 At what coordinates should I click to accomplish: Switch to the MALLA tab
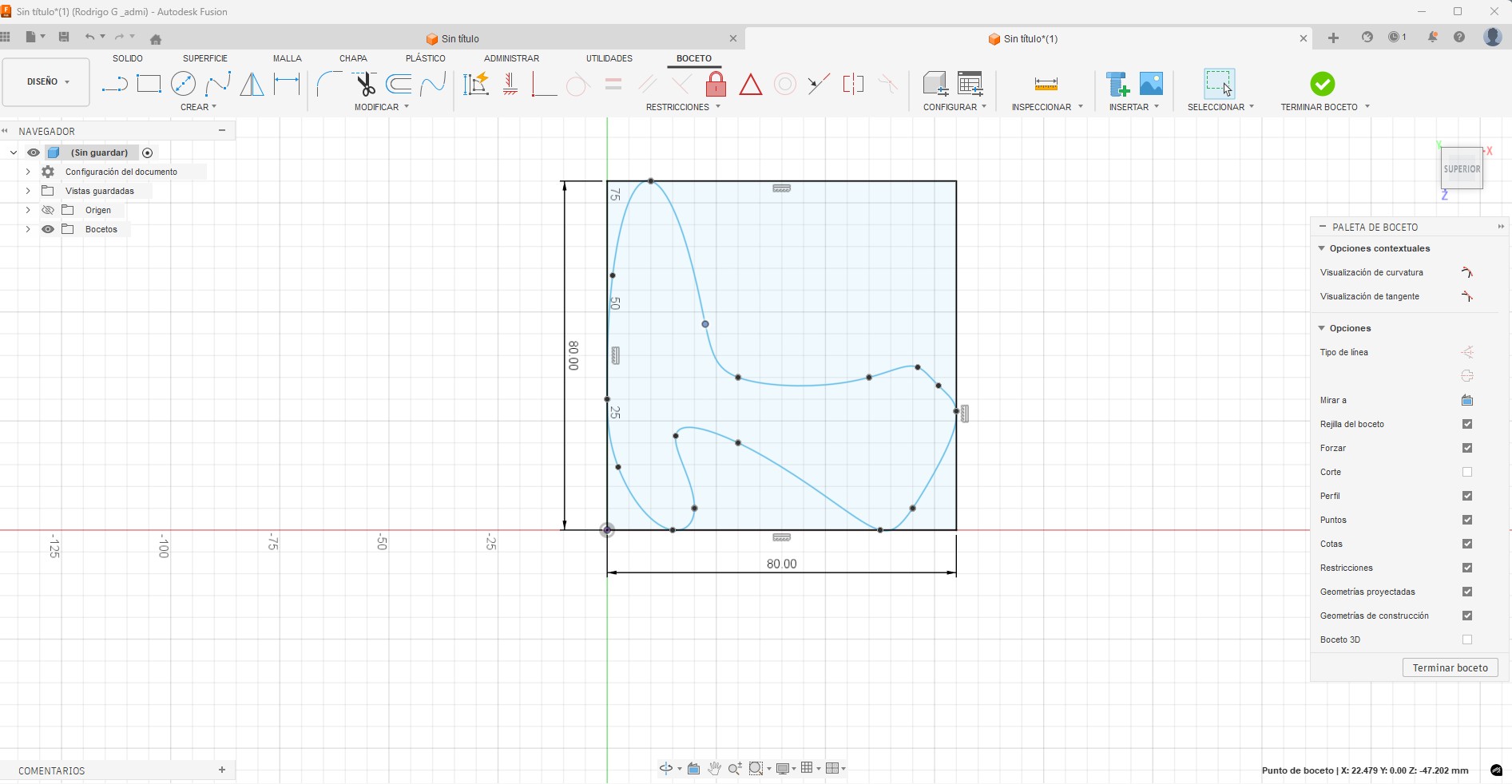point(288,58)
